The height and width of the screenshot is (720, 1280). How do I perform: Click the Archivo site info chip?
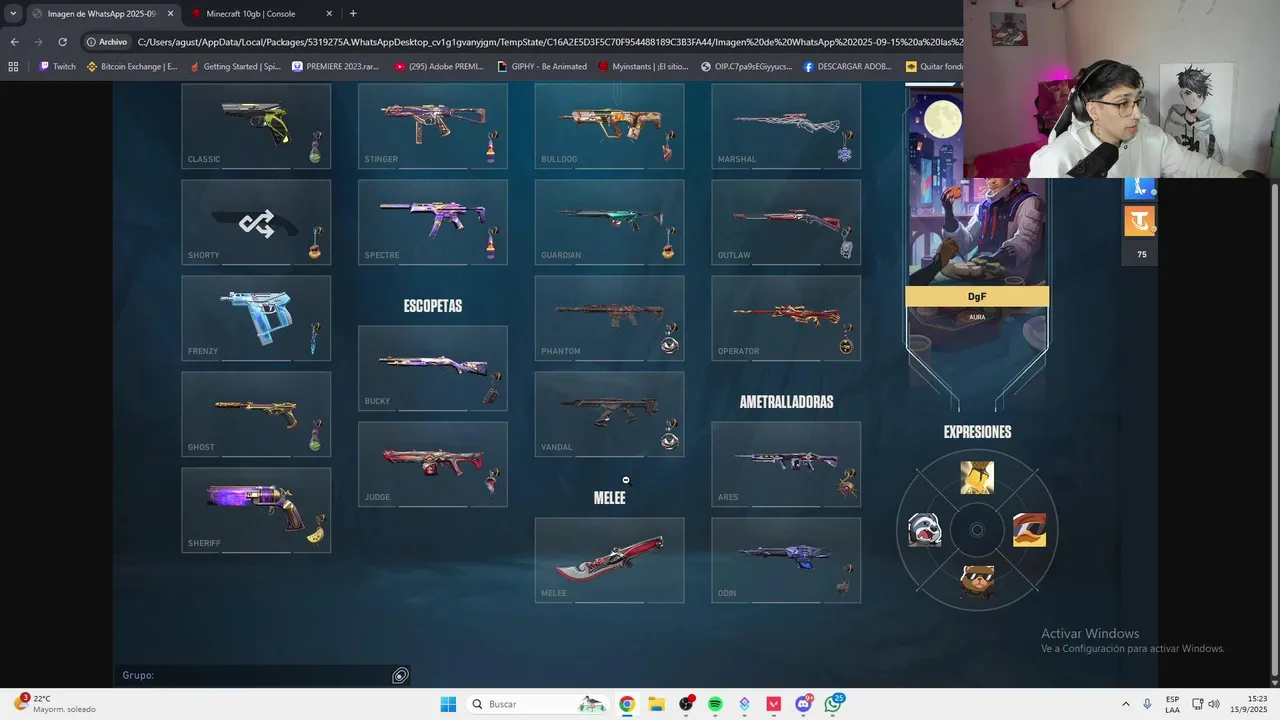tap(107, 42)
